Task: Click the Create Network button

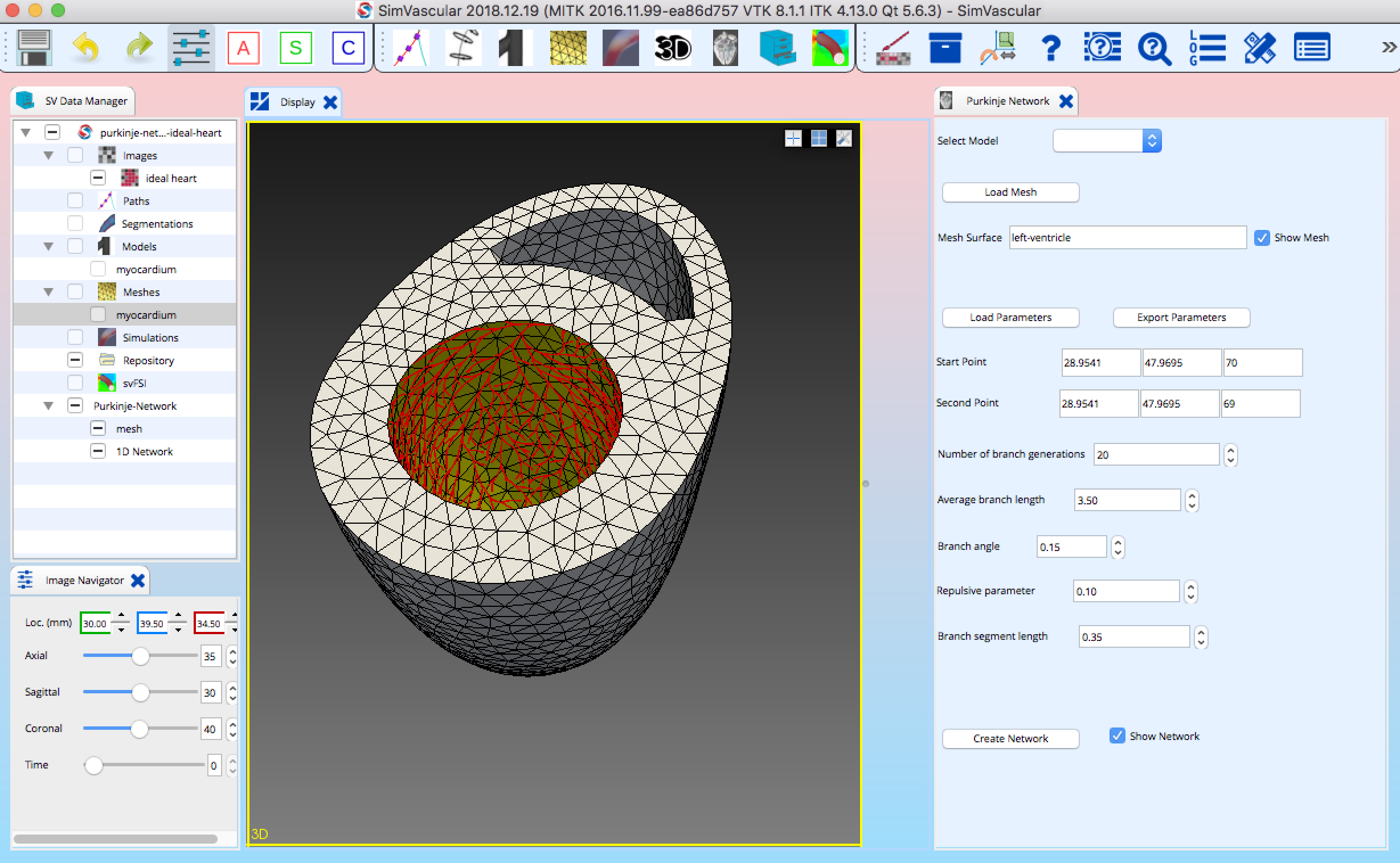Action: pos(1010,738)
